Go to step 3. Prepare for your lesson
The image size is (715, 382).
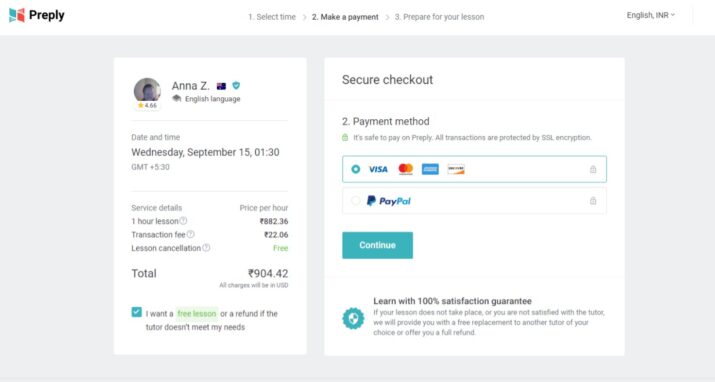click(439, 17)
